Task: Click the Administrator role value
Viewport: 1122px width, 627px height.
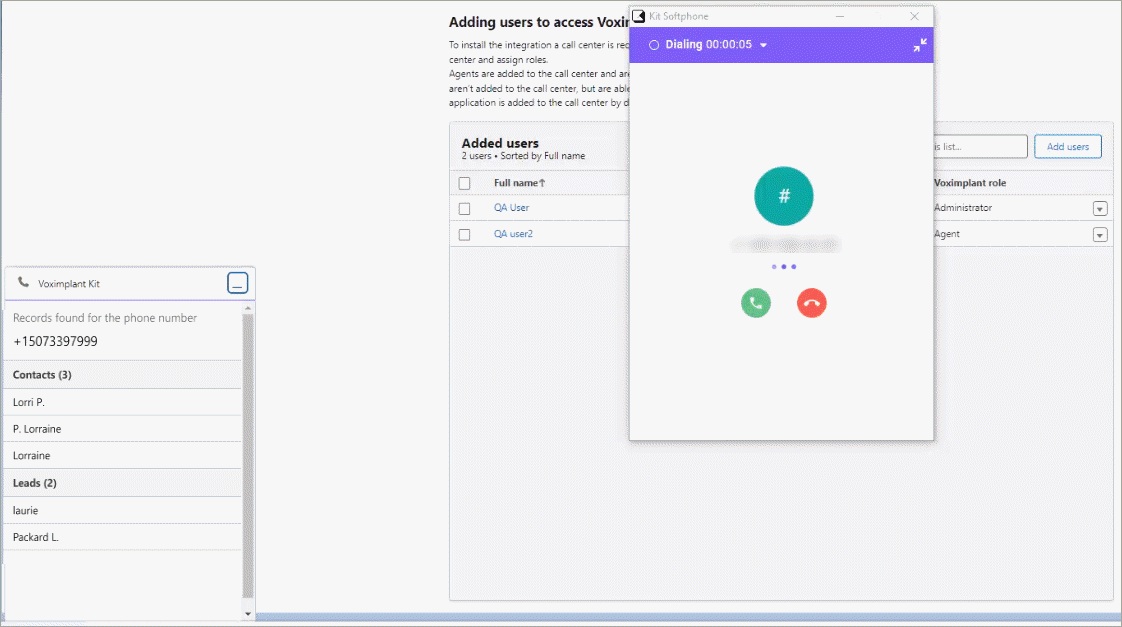Action: tap(963, 208)
